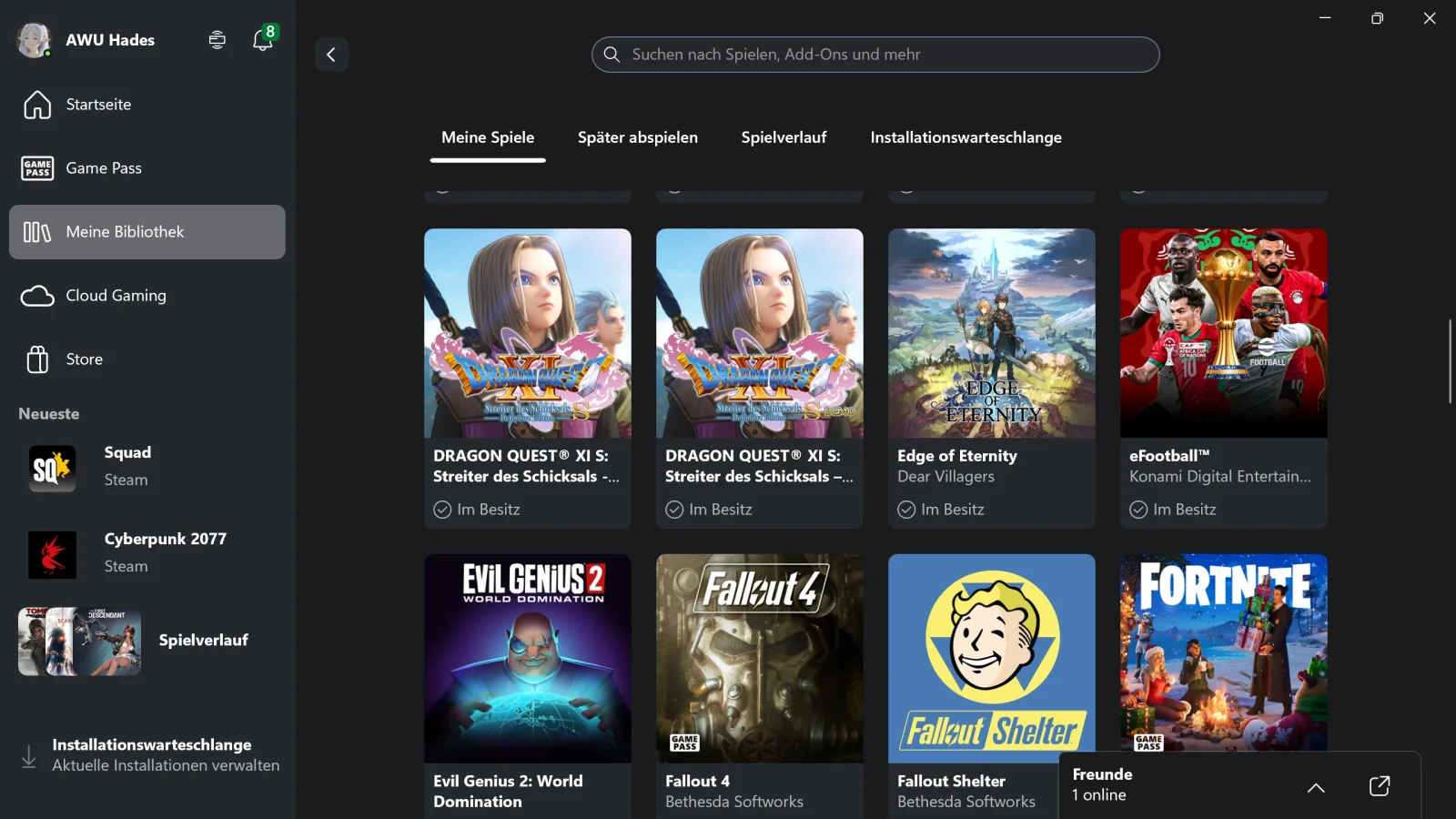Viewport: 1456px width, 819px height.
Task: Click the owned checkmark under eFootball
Action: pyautogui.click(x=1138, y=510)
